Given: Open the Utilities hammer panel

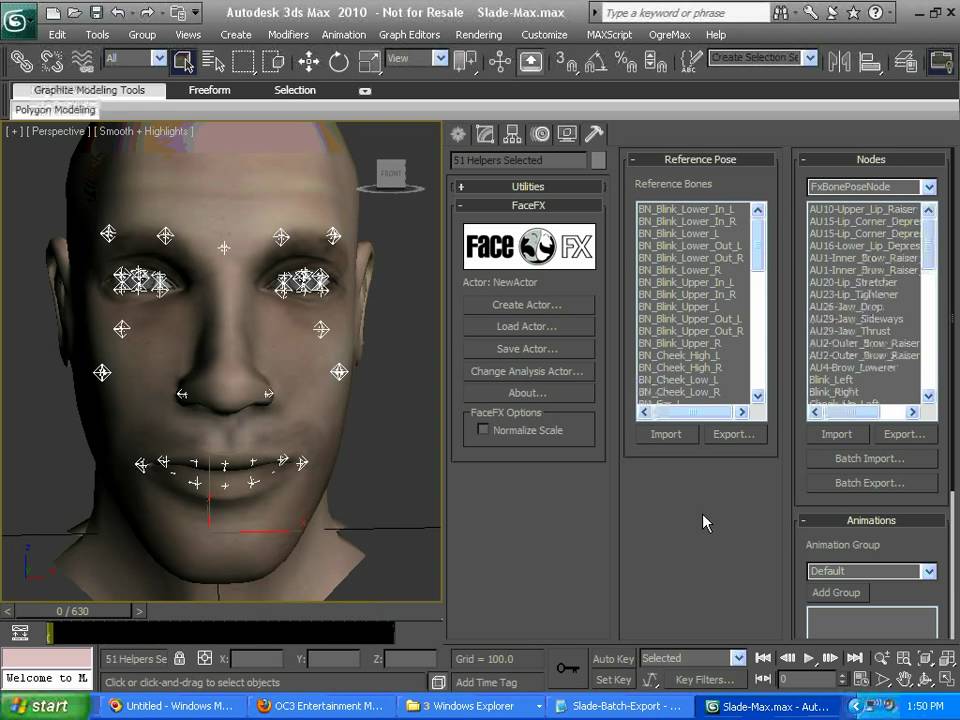Looking at the screenshot, I should click(594, 133).
